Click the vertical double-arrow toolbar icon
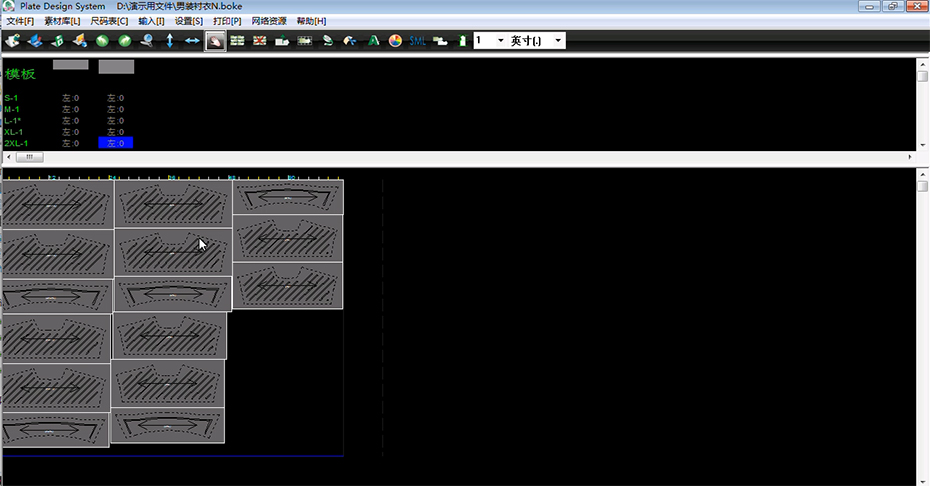 click(x=169, y=41)
